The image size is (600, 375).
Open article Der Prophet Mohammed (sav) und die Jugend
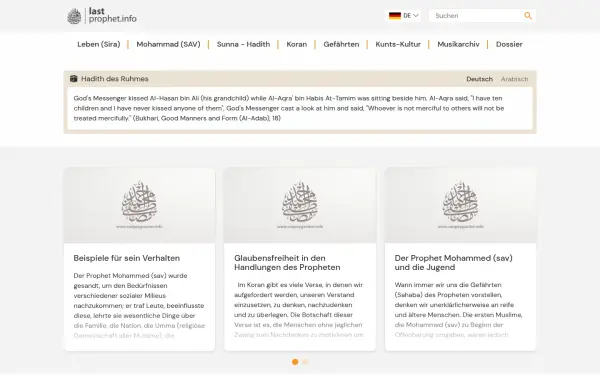coord(453,263)
